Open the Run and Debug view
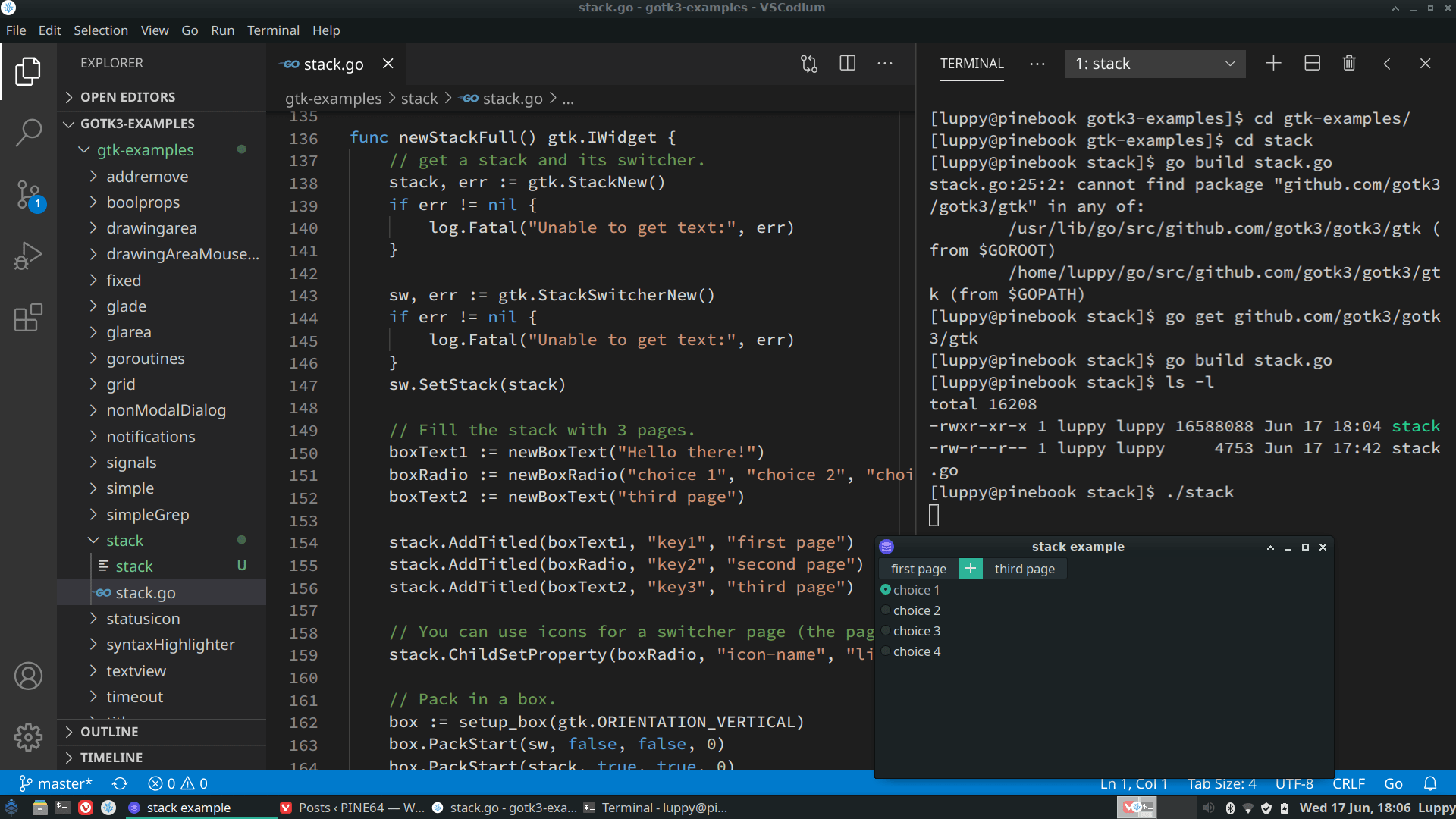The width and height of the screenshot is (1456, 819). tap(29, 256)
